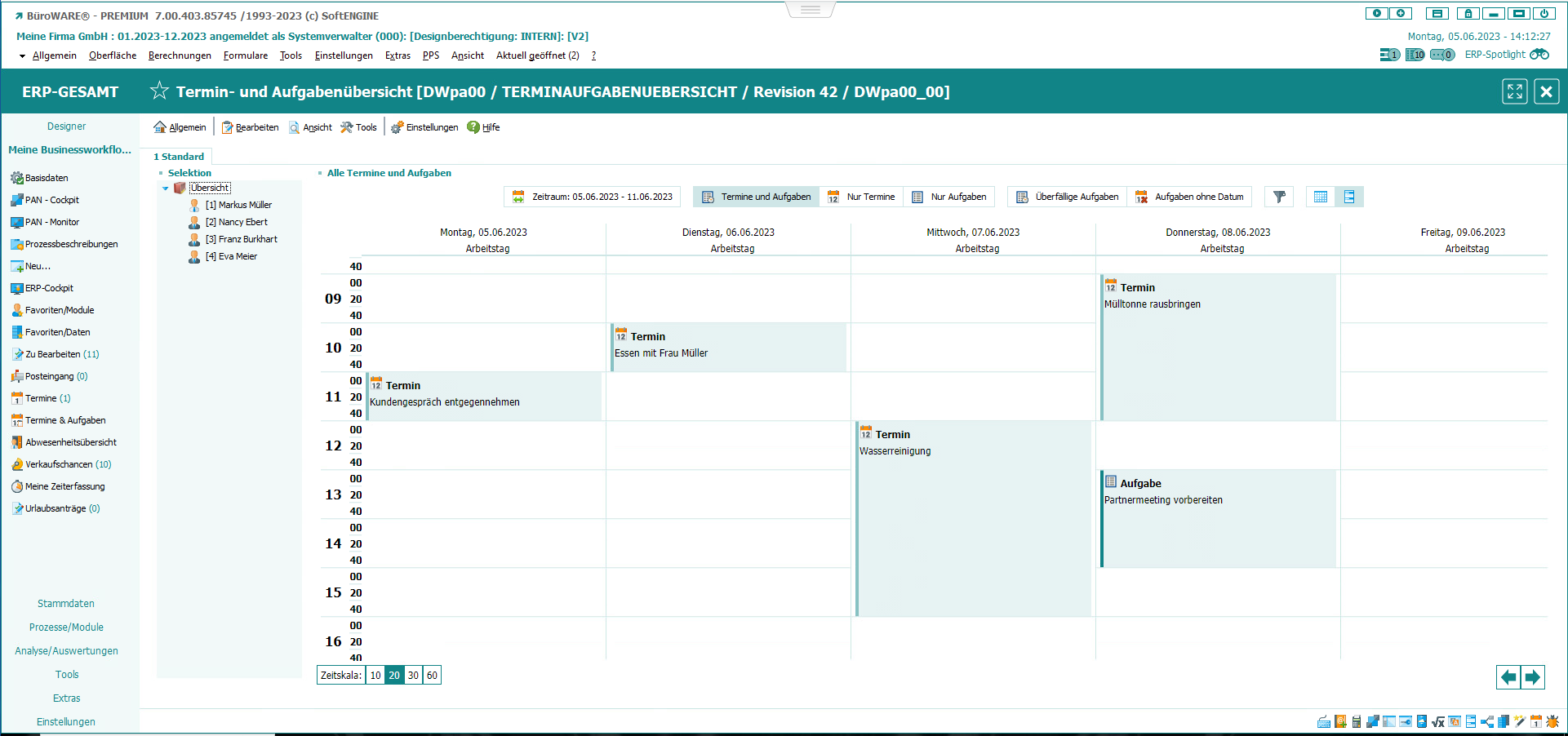The image size is (1568, 736).
Task: Click the previous week left arrow
Action: click(x=1508, y=677)
